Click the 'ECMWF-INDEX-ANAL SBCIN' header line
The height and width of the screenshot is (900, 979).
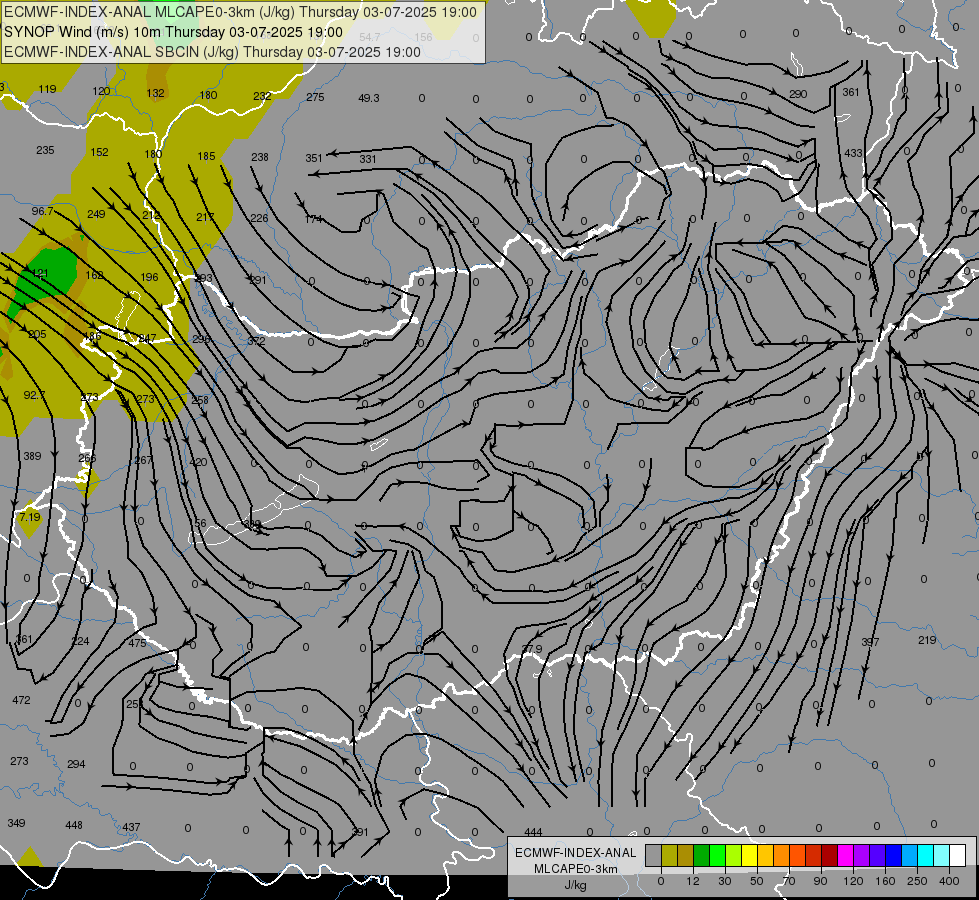click(212, 52)
